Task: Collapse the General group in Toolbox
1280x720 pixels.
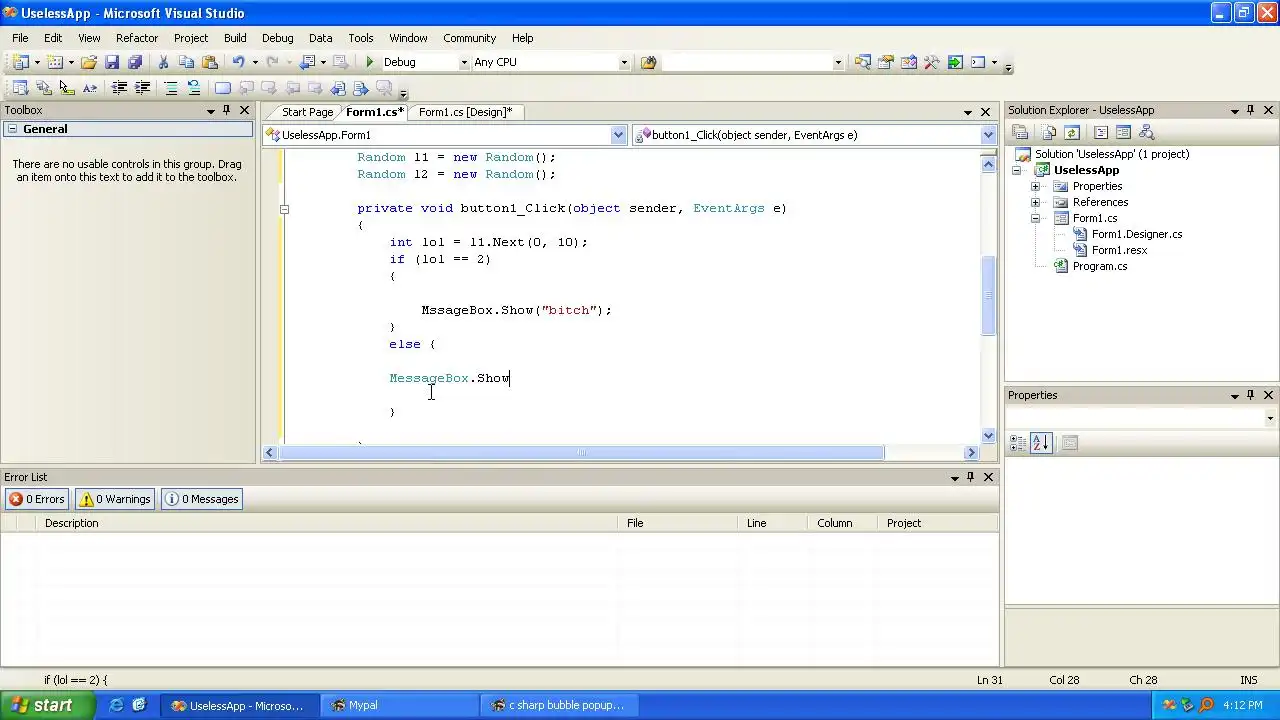Action: click(12, 129)
